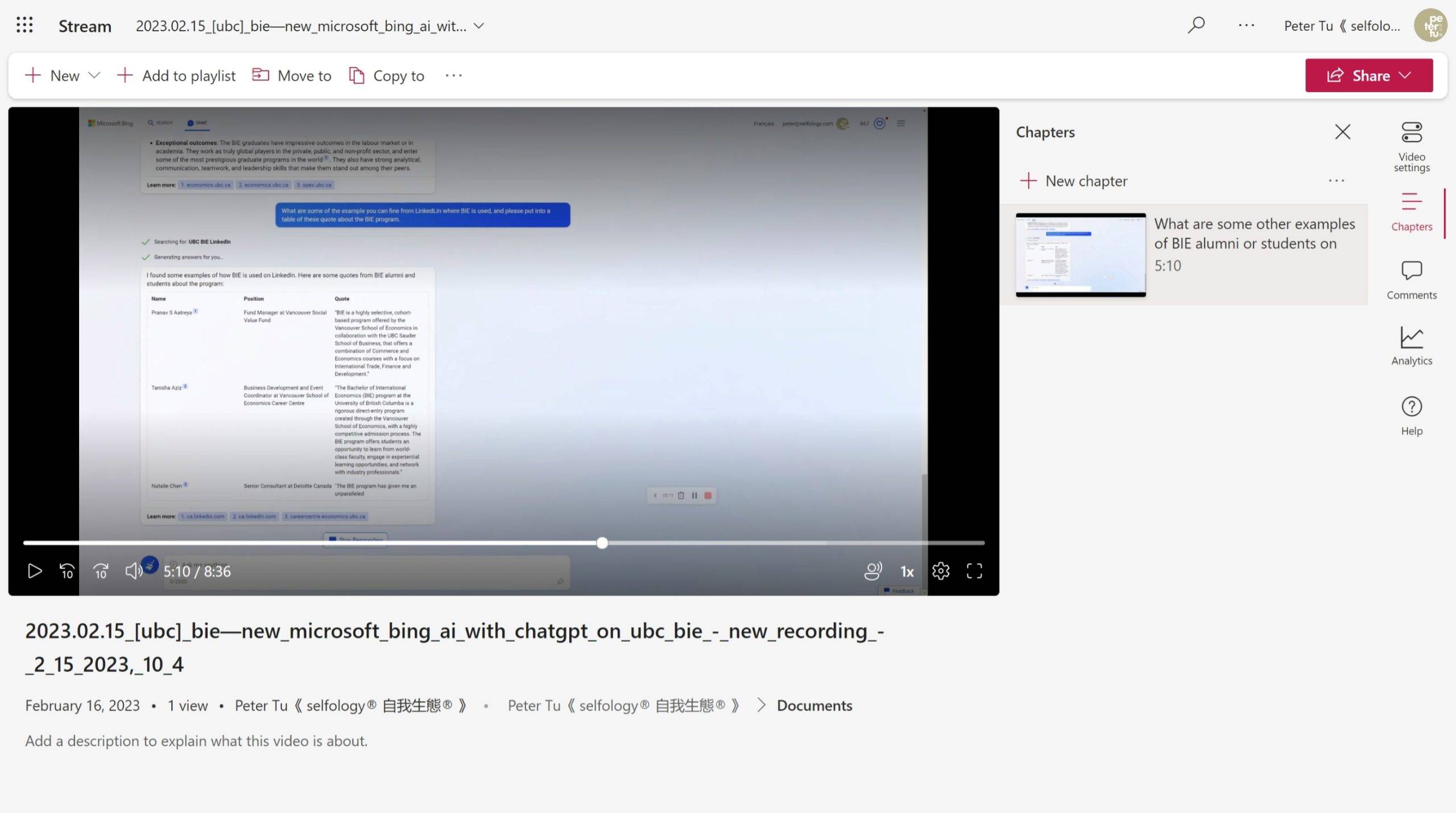Open the app launcher waffle icon
The height and width of the screenshot is (813, 1456).
24,25
